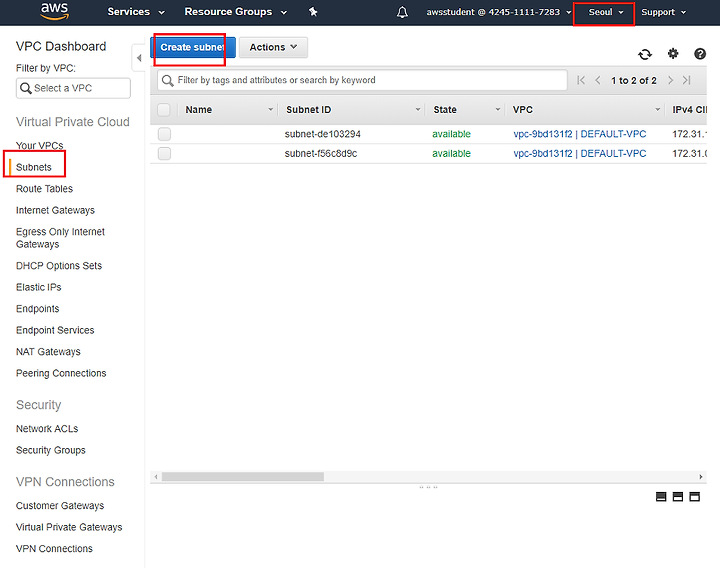
Task: Select the maximized bottom pane layout icon
Action: click(695, 497)
